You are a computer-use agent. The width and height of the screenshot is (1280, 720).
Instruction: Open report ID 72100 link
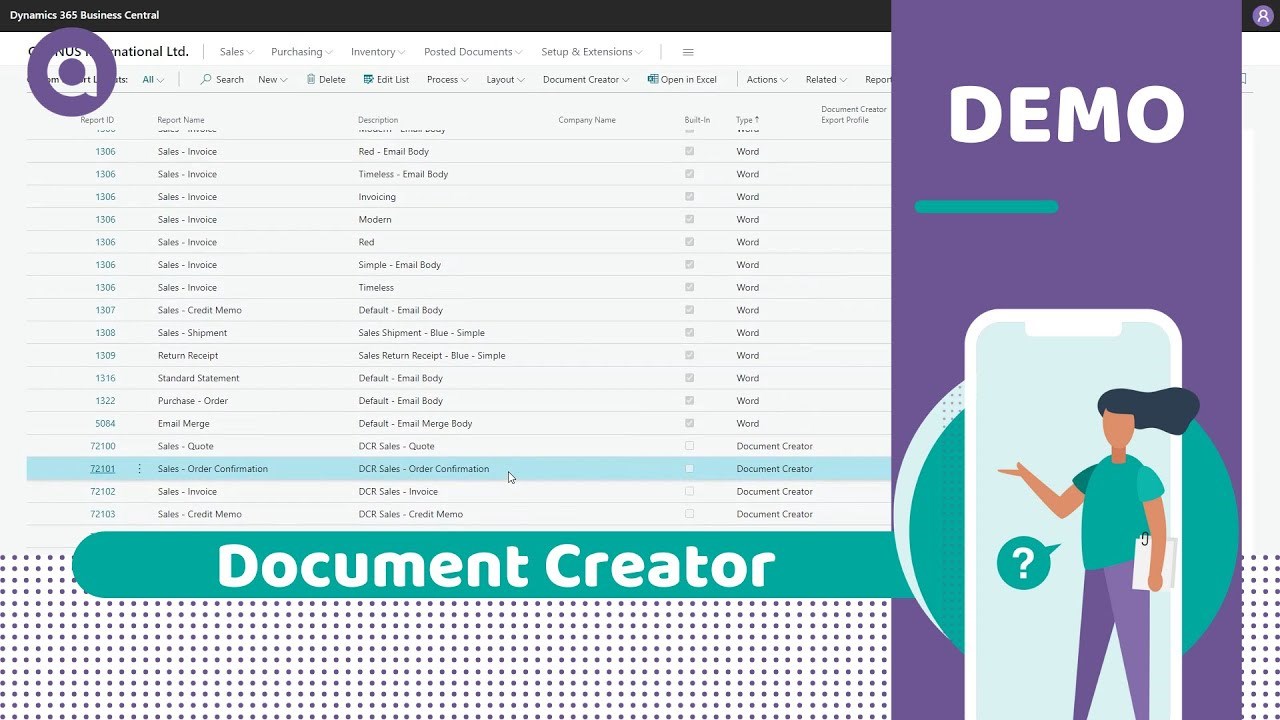[x=102, y=446]
